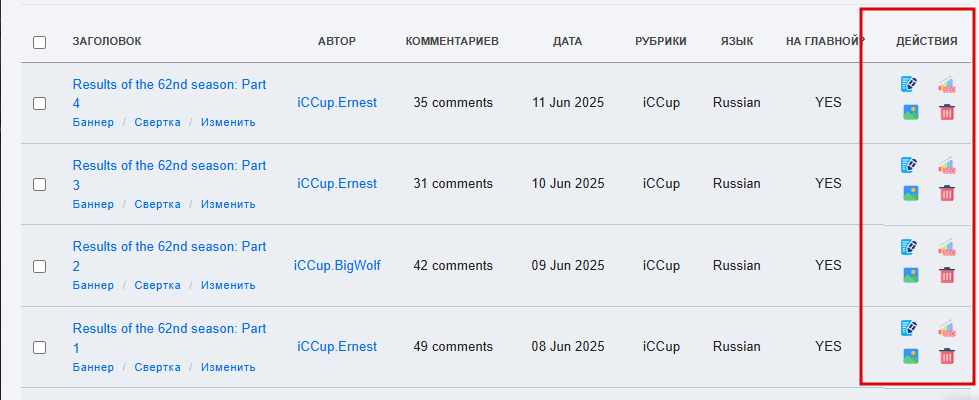Click edit icon for Part 3 row
The height and width of the screenshot is (400, 979).
point(909,165)
